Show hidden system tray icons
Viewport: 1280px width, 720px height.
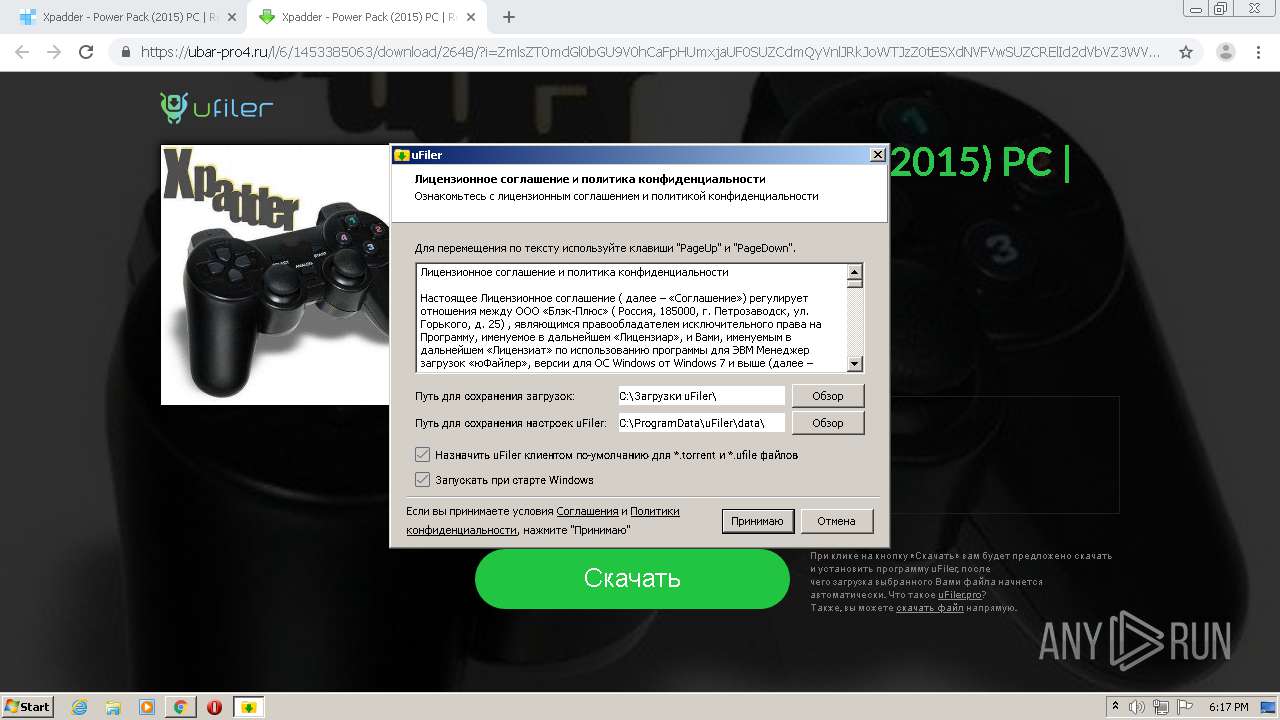1115,707
